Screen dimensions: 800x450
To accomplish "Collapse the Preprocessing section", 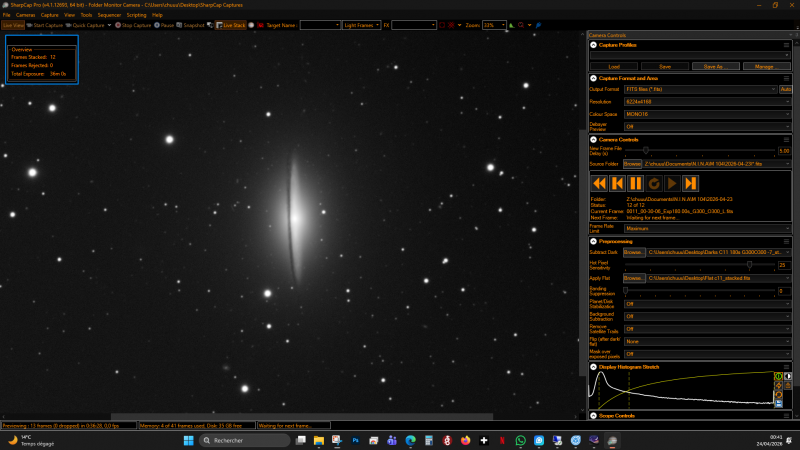I will tap(593, 241).
